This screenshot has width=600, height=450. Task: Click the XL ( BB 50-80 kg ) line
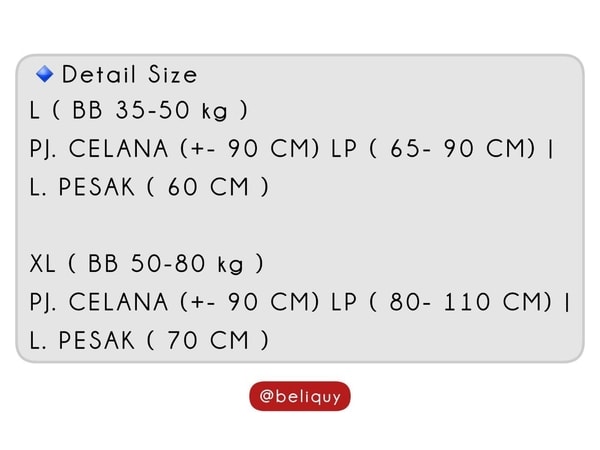pyautogui.click(x=147, y=264)
